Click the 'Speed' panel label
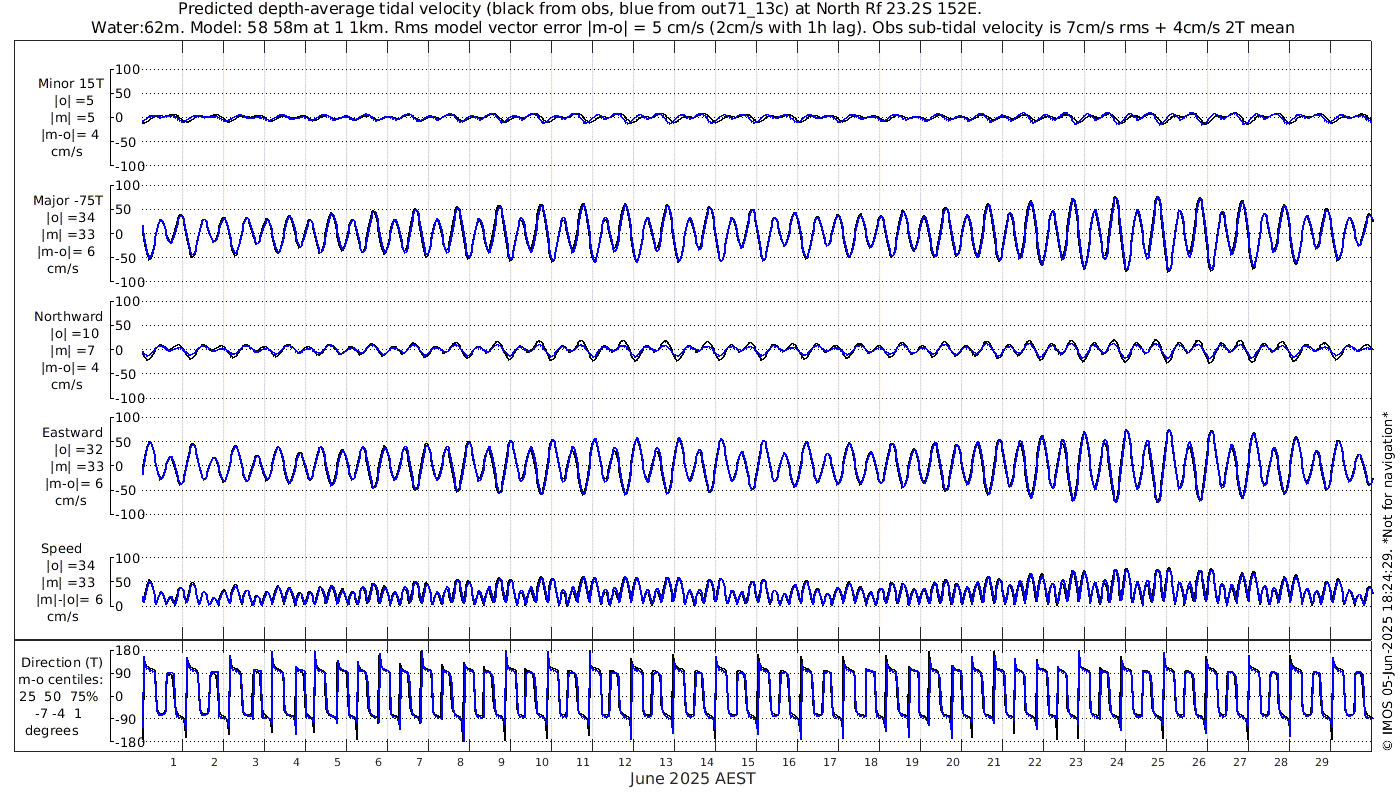The height and width of the screenshot is (800, 1400). [61, 549]
